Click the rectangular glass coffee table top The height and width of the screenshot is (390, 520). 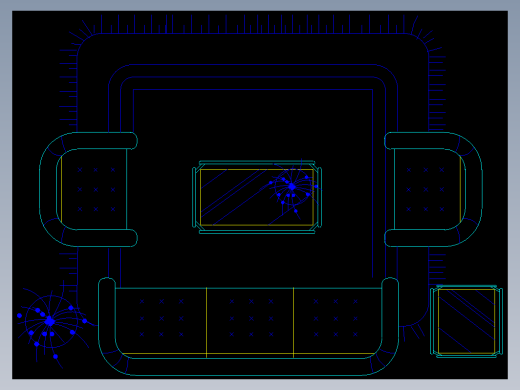pyautogui.click(x=257, y=197)
